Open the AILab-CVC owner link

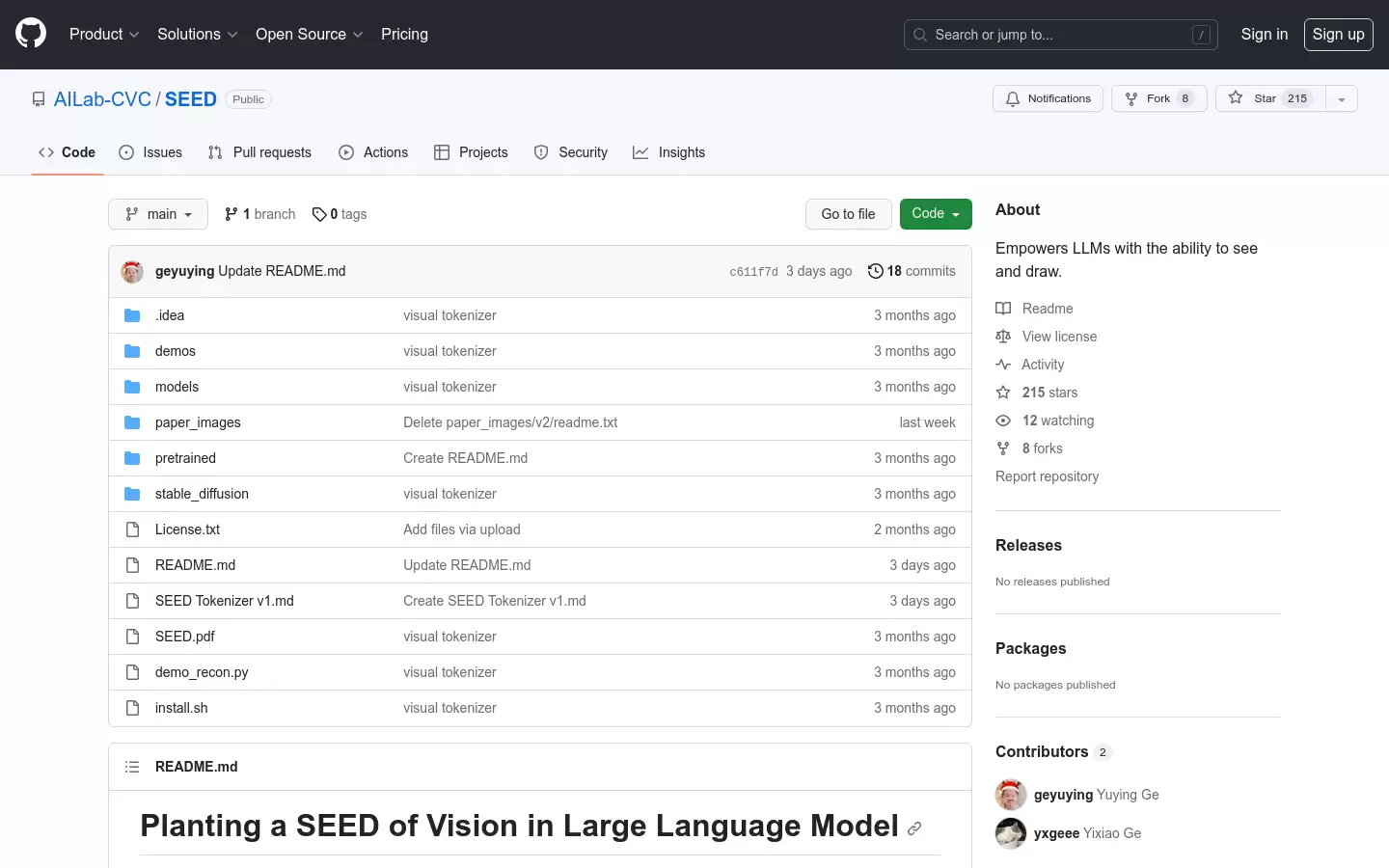pos(102,99)
